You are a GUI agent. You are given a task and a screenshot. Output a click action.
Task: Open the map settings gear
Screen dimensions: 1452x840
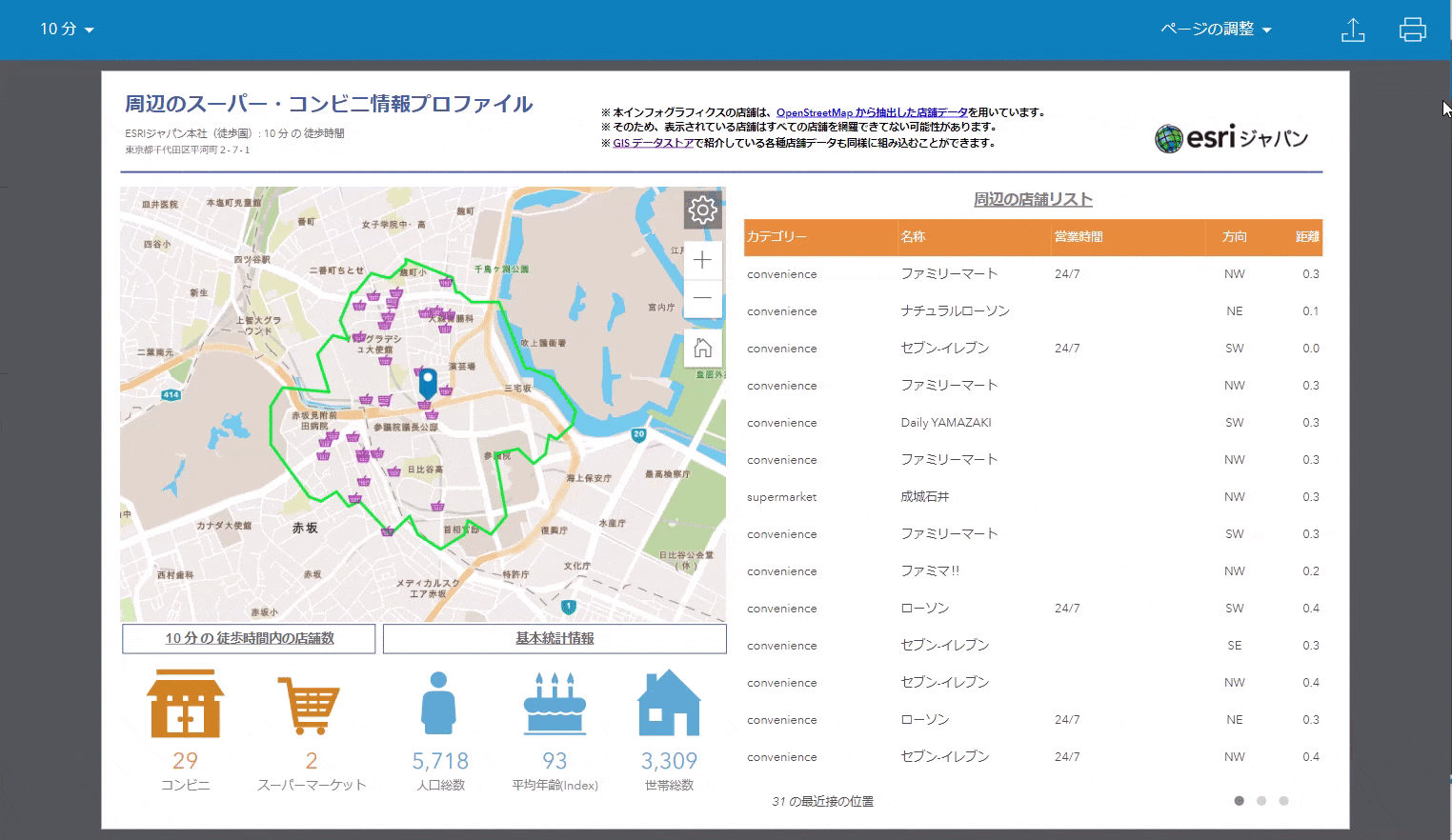702,210
